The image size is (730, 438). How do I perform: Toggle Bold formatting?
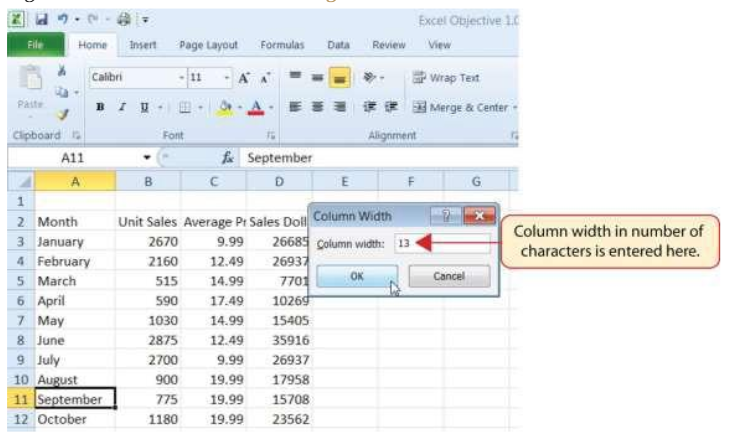[100, 107]
